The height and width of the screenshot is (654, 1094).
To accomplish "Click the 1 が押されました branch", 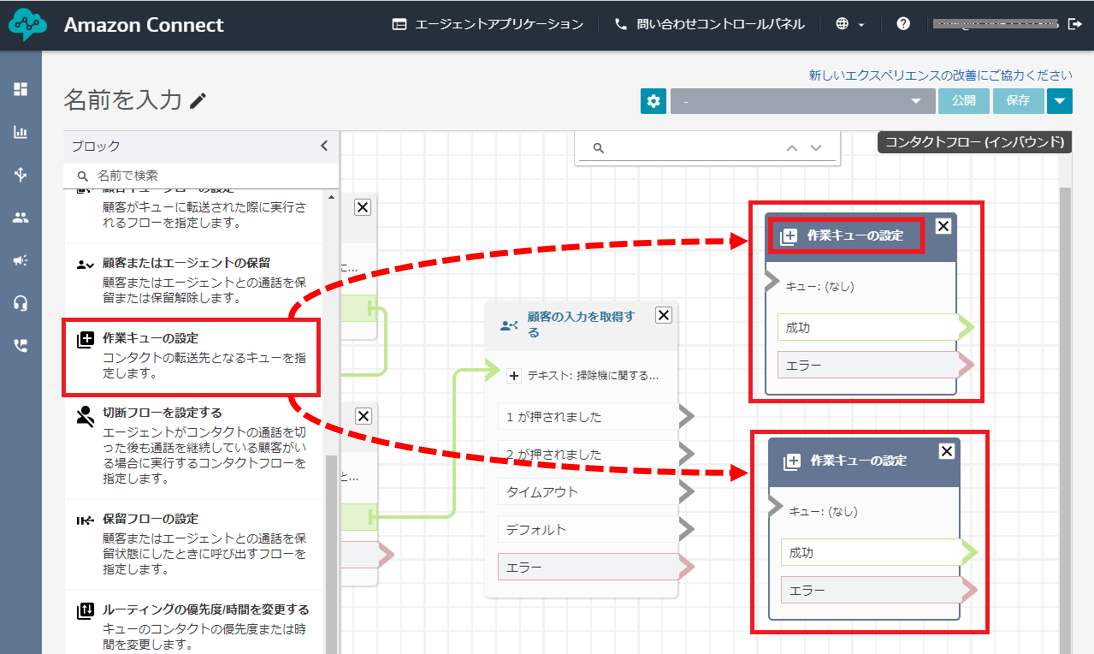I will [588, 417].
